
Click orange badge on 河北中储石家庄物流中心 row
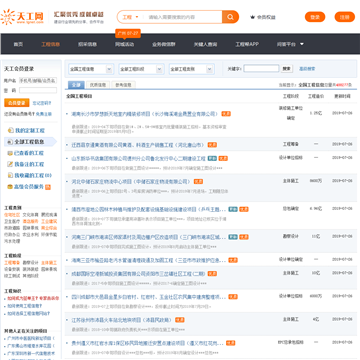[198, 181]
